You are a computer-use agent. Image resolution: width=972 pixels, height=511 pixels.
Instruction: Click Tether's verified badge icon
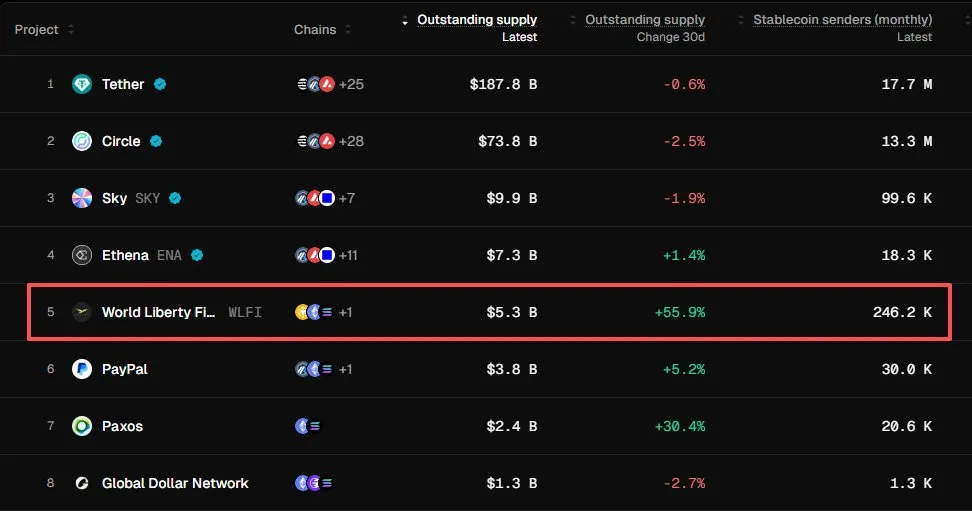coord(159,84)
